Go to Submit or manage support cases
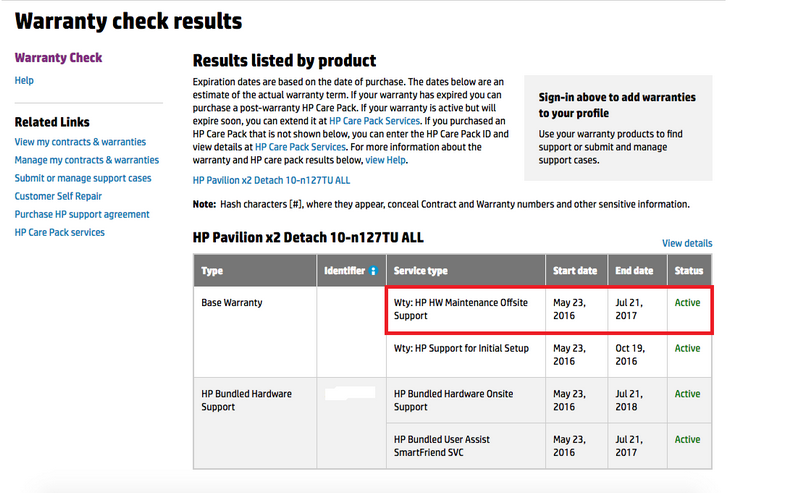 (x=83, y=178)
